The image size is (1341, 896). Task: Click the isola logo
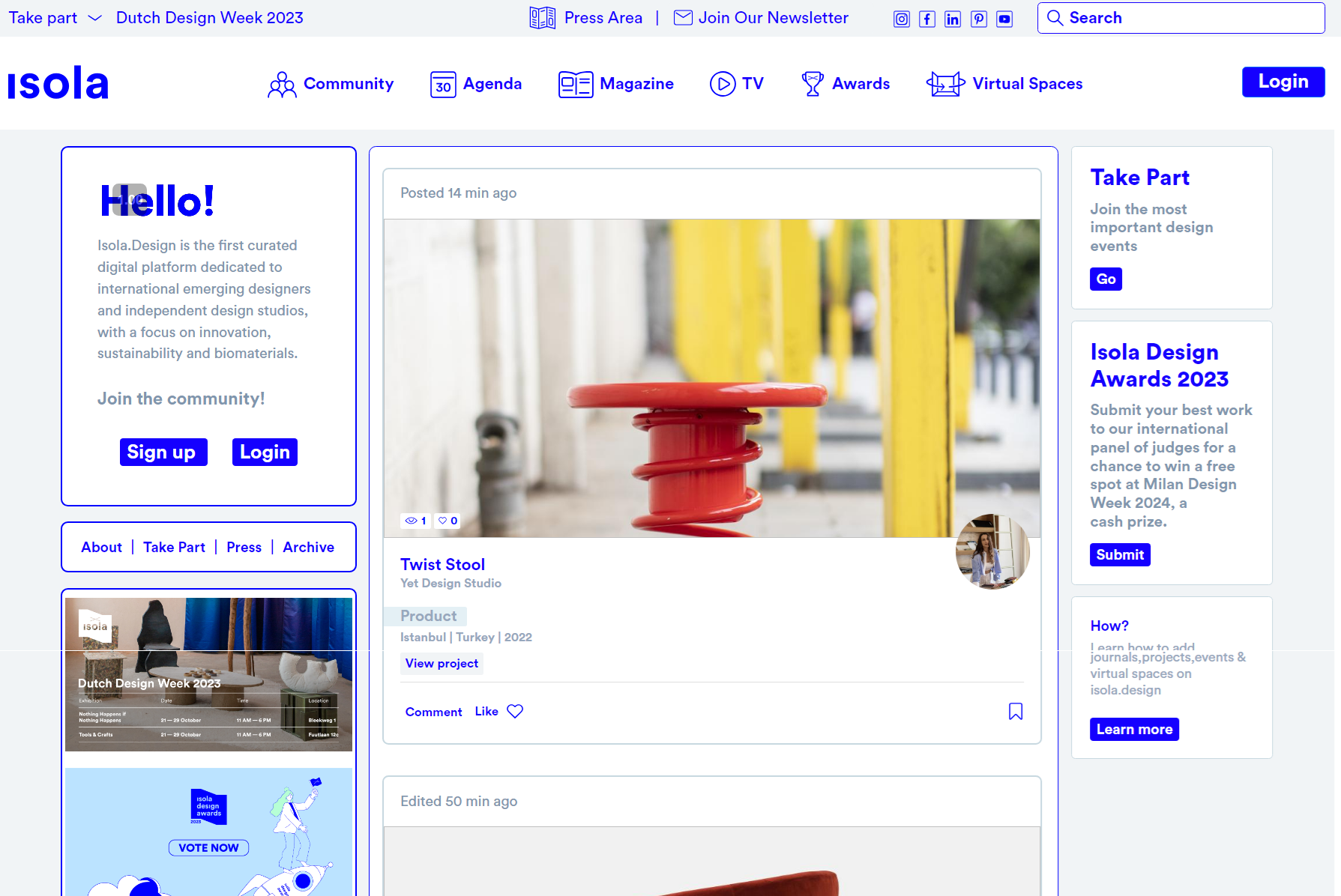pyautogui.click(x=58, y=83)
